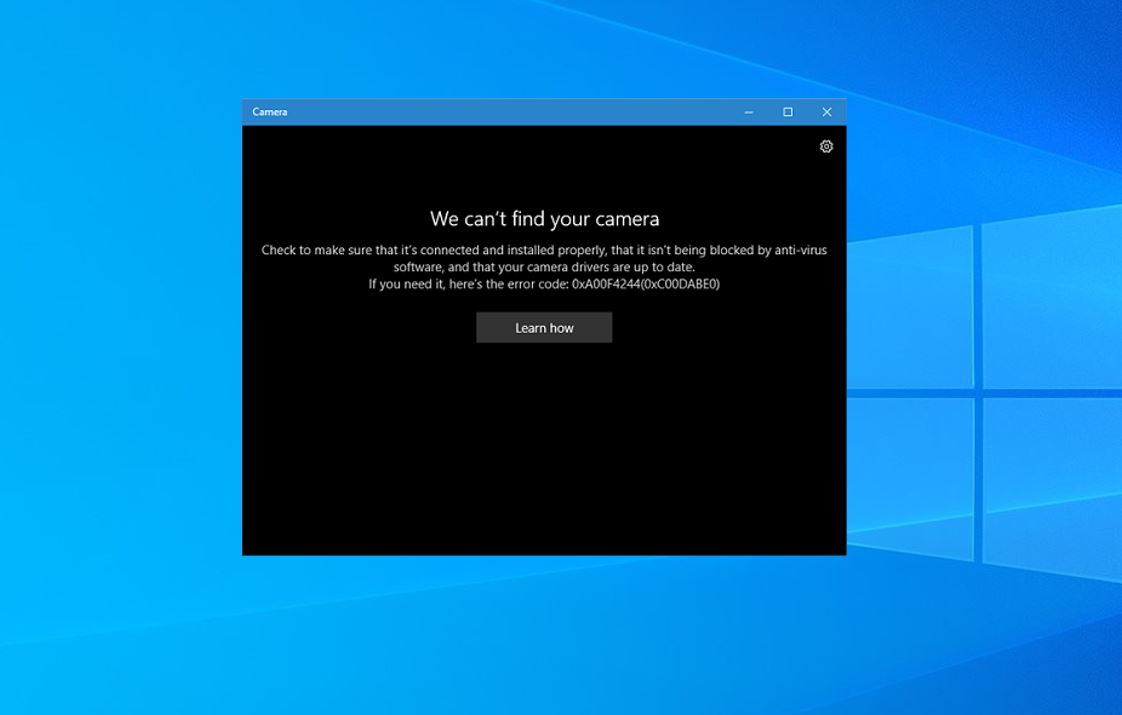Close the Camera window
Screen dimensions: 1122x715
pos(826,112)
